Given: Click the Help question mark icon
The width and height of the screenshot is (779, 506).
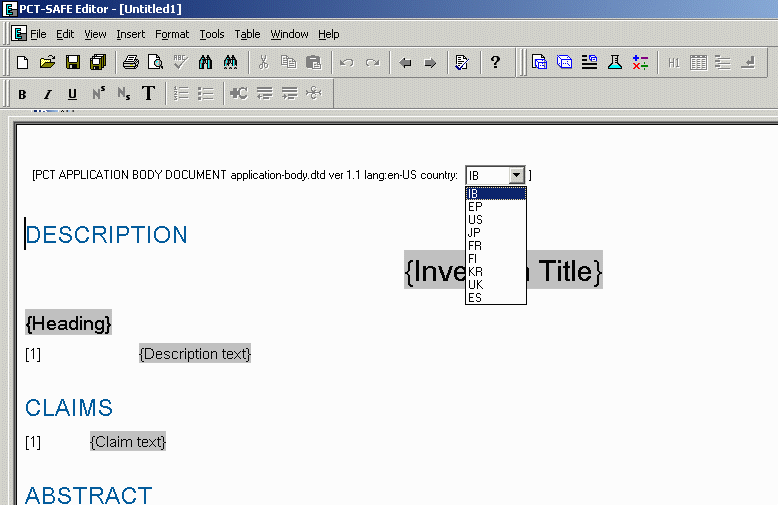Looking at the screenshot, I should 495,63.
